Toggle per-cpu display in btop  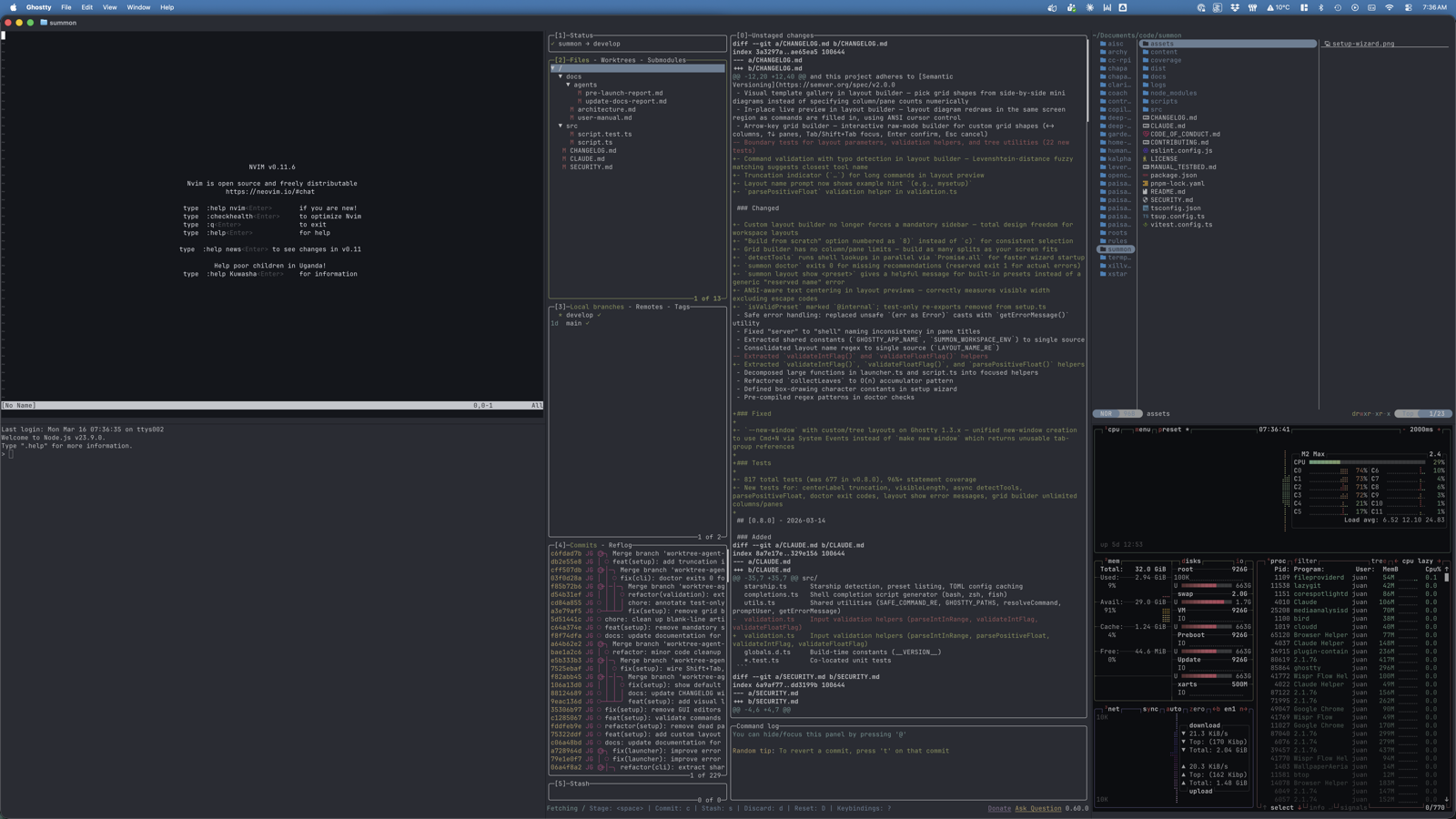click(x=1410, y=561)
